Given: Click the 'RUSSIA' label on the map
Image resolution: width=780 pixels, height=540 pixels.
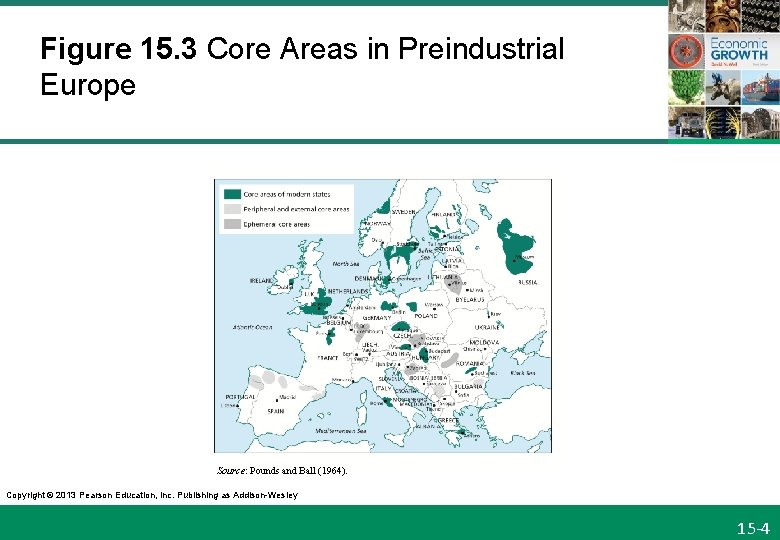Looking at the screenshot, I should click(528, 282).
